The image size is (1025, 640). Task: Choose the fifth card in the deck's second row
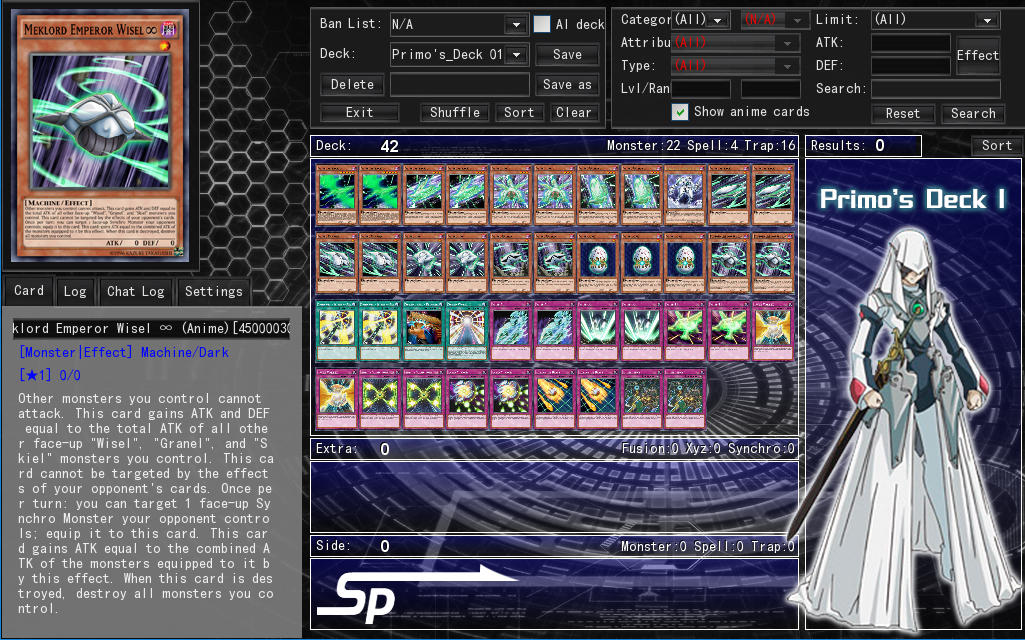click(511, 262)
